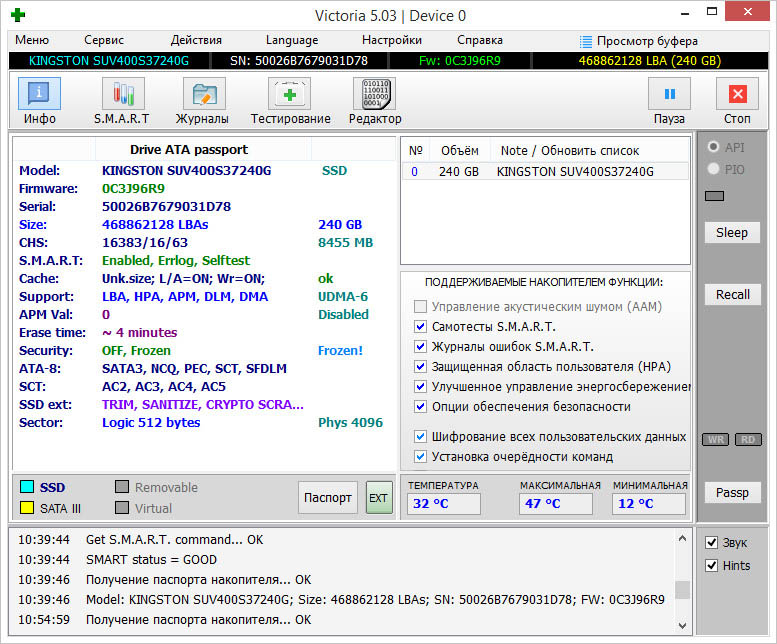Click the SN: 50026B7679031D78 header field
Screen dimensions: 777x644
[299, 61]
